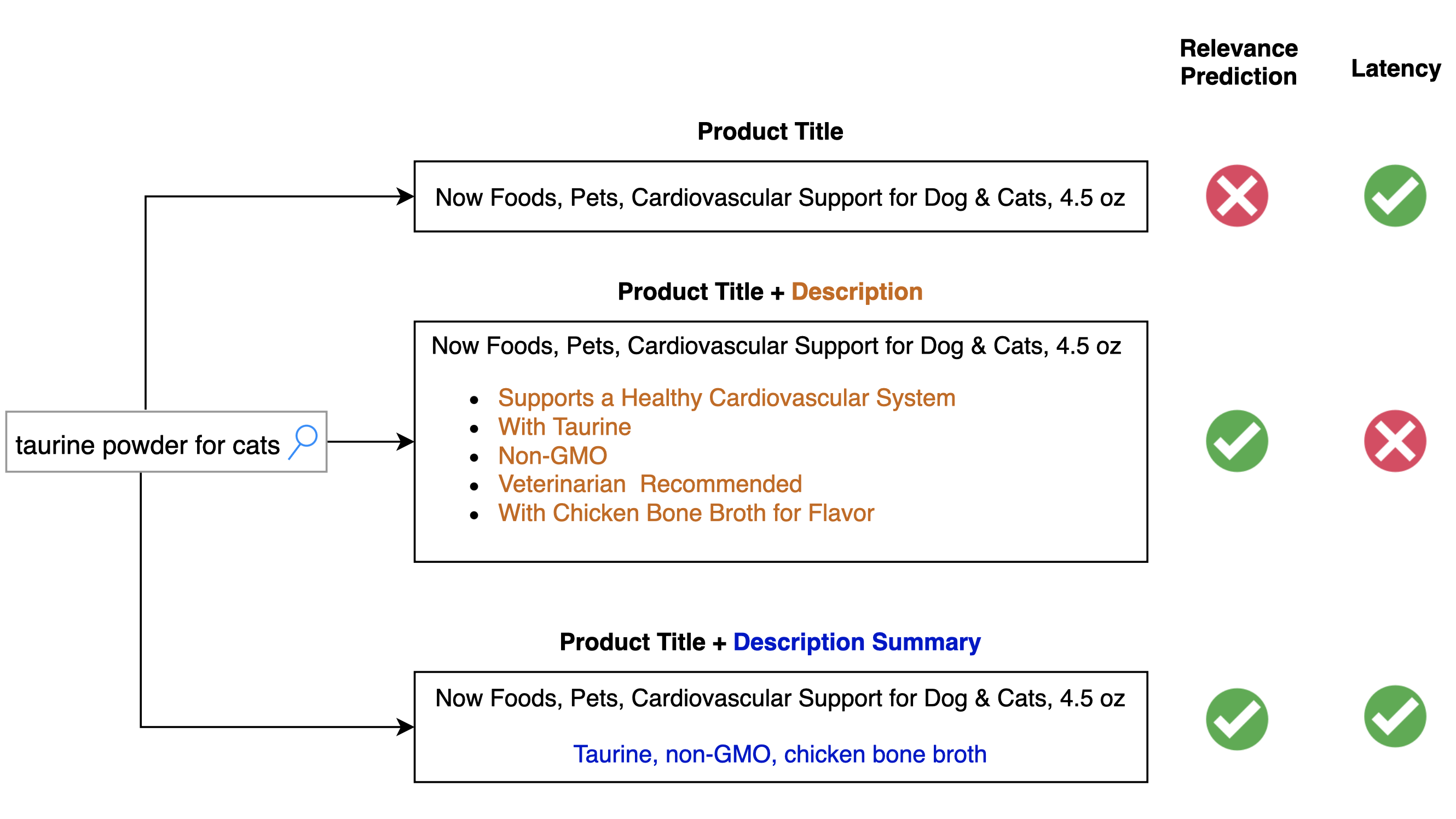Click the blue "Description Summary" heading text

(x=856, y=642)
